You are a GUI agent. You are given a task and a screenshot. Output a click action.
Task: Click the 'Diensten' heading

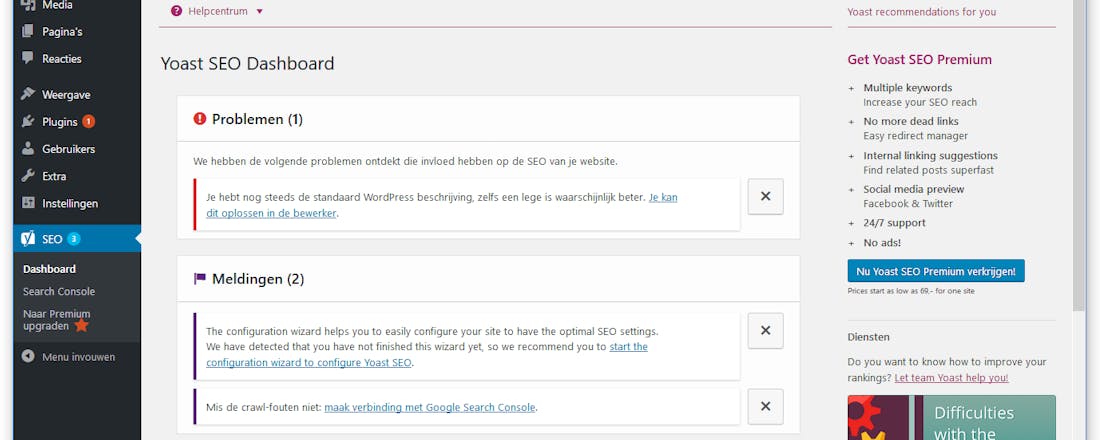point(868,337)
